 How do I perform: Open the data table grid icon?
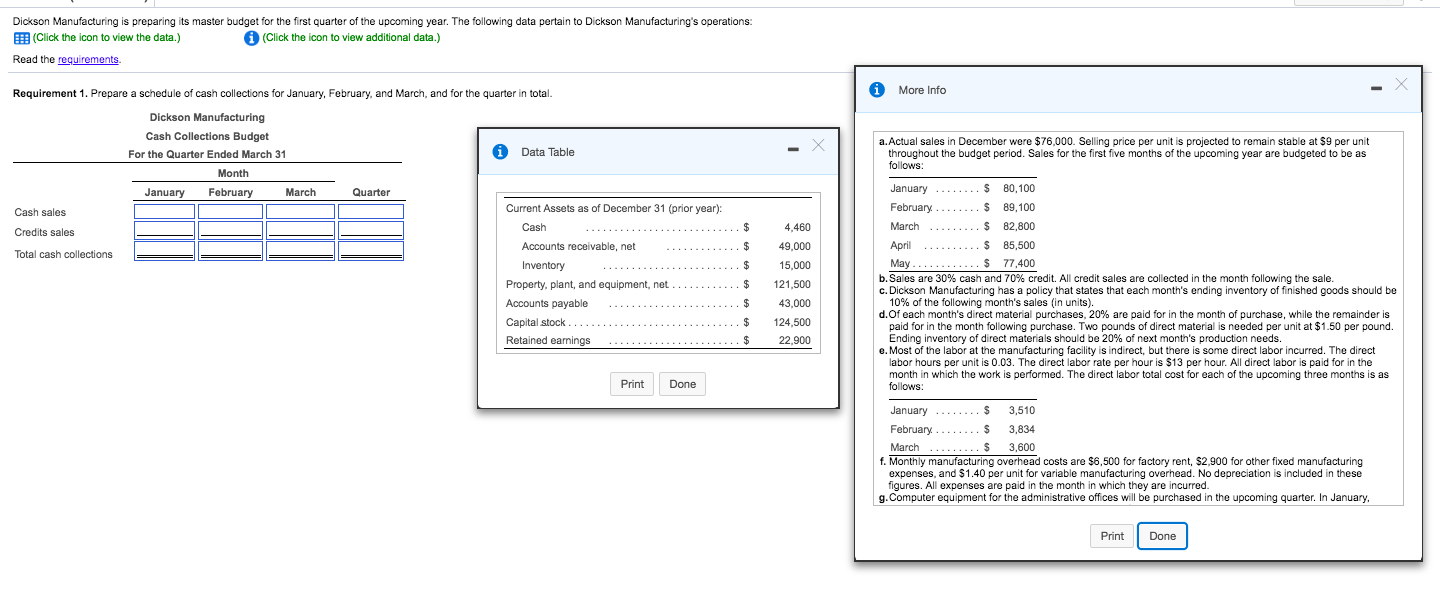pos(21,38)
